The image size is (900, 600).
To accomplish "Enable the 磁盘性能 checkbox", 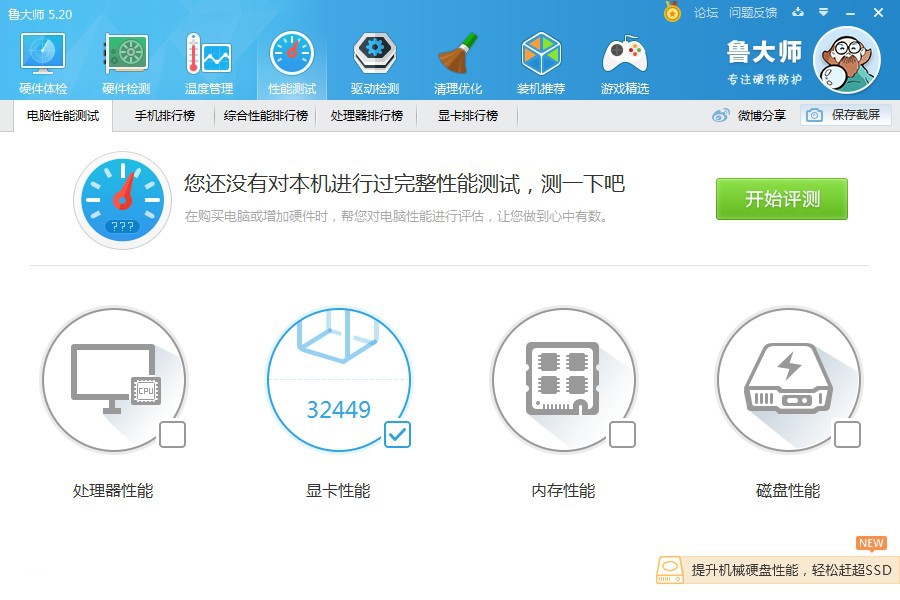I will 847,435.
